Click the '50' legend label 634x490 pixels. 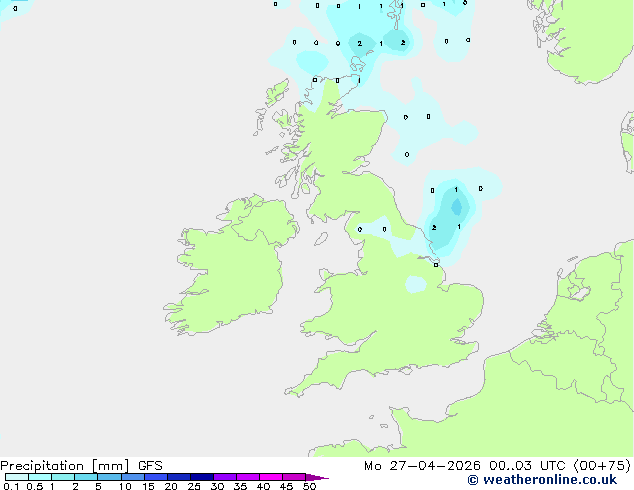point(309,486)
